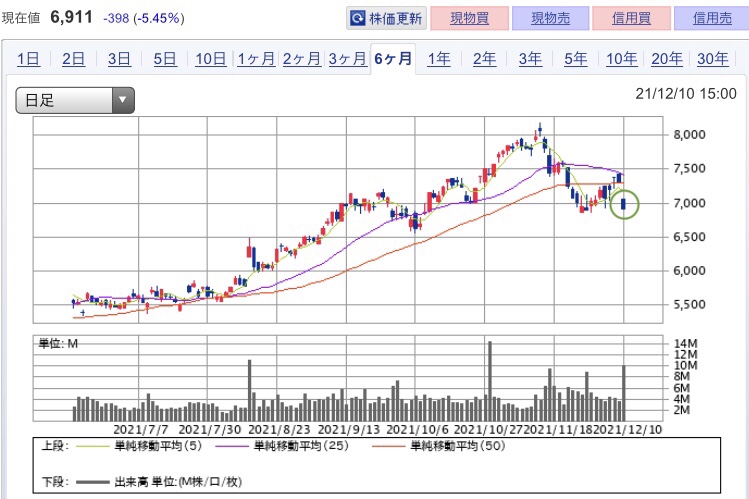The image size is (749, 499).
Task: Select the 2日 period tab
Action: (x=74, y=59)
